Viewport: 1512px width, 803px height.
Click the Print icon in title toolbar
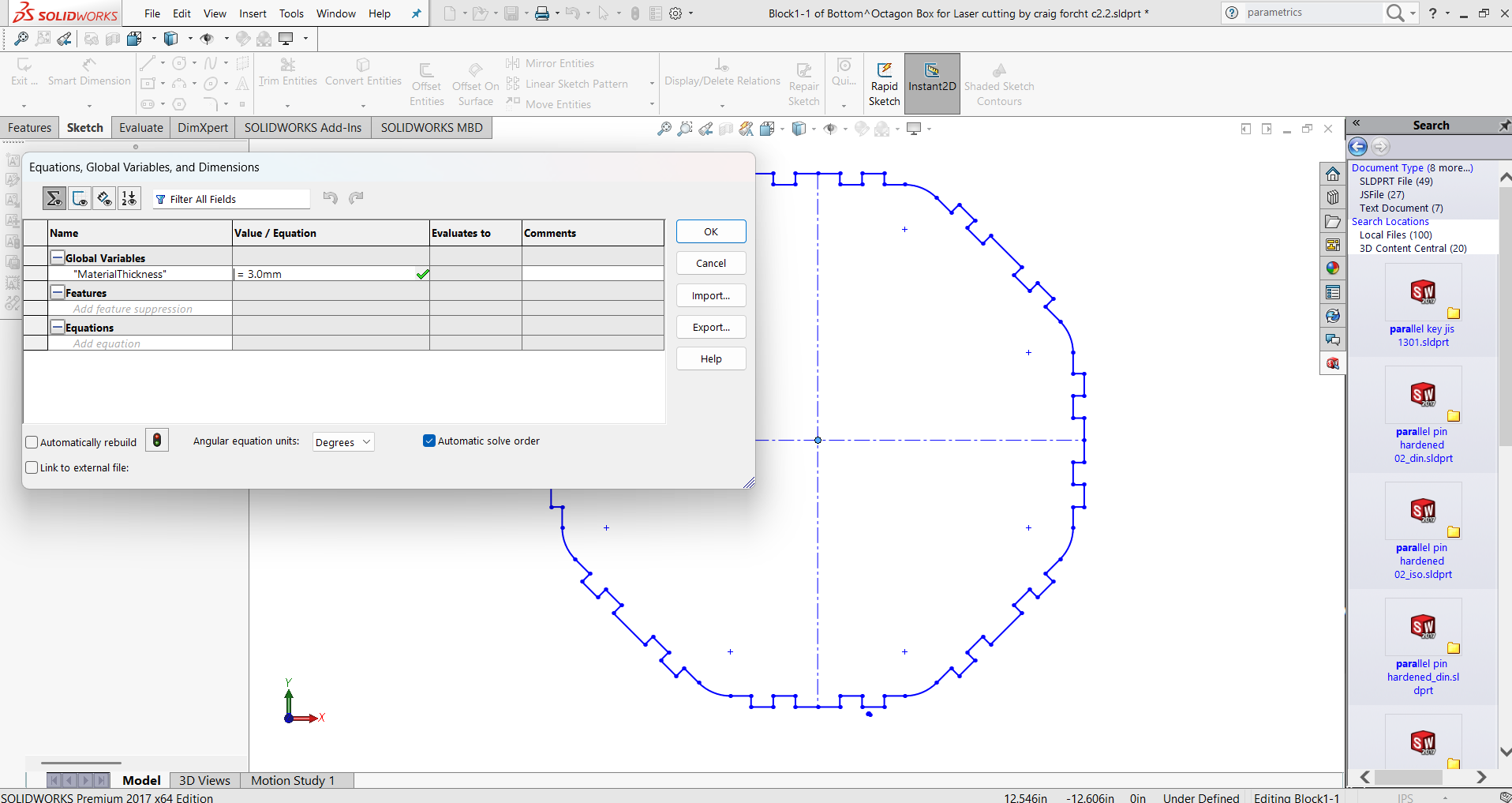click(x=542, y=13)
